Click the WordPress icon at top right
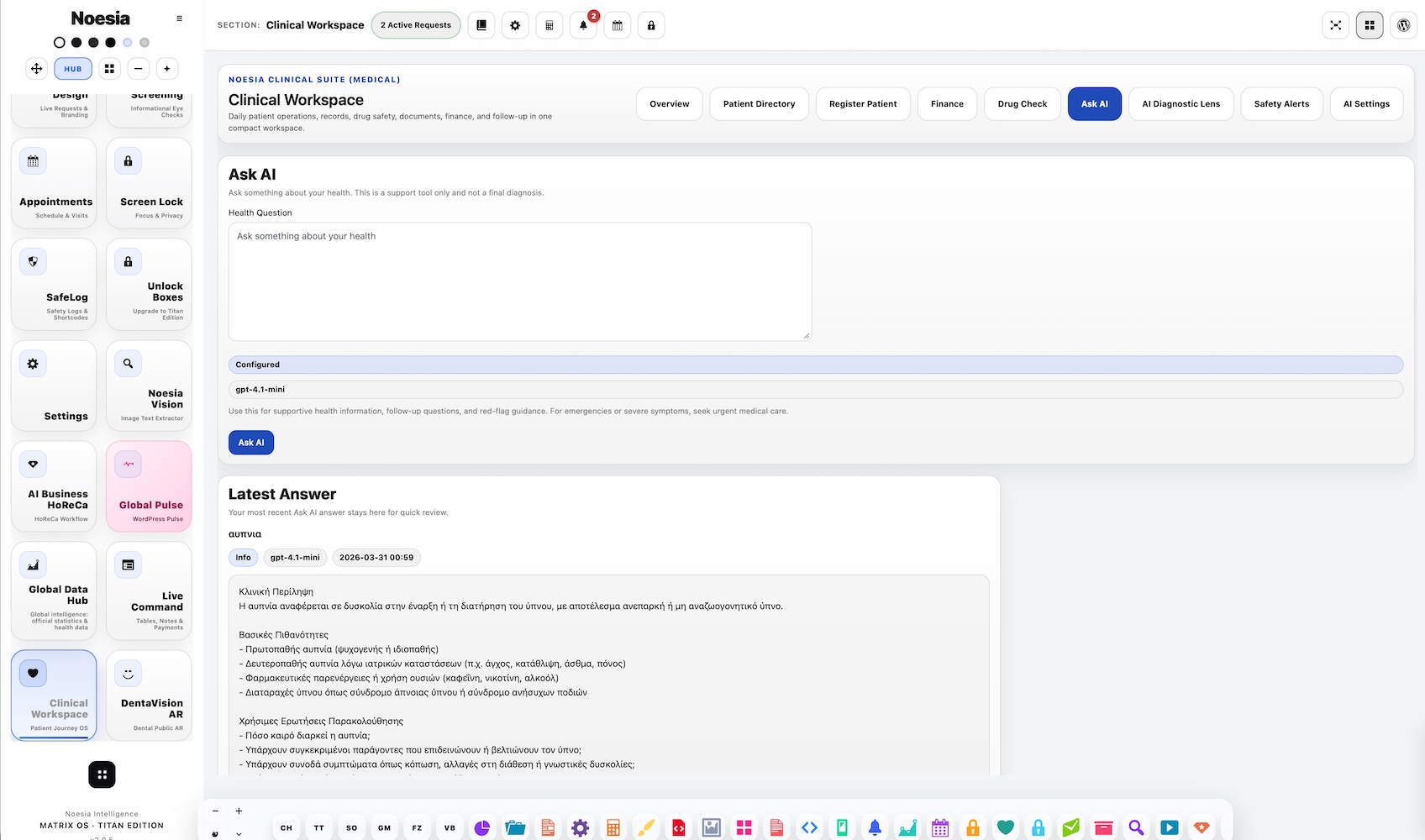The height and width of the screenshot is (840, 1425). pos(1403,25)
